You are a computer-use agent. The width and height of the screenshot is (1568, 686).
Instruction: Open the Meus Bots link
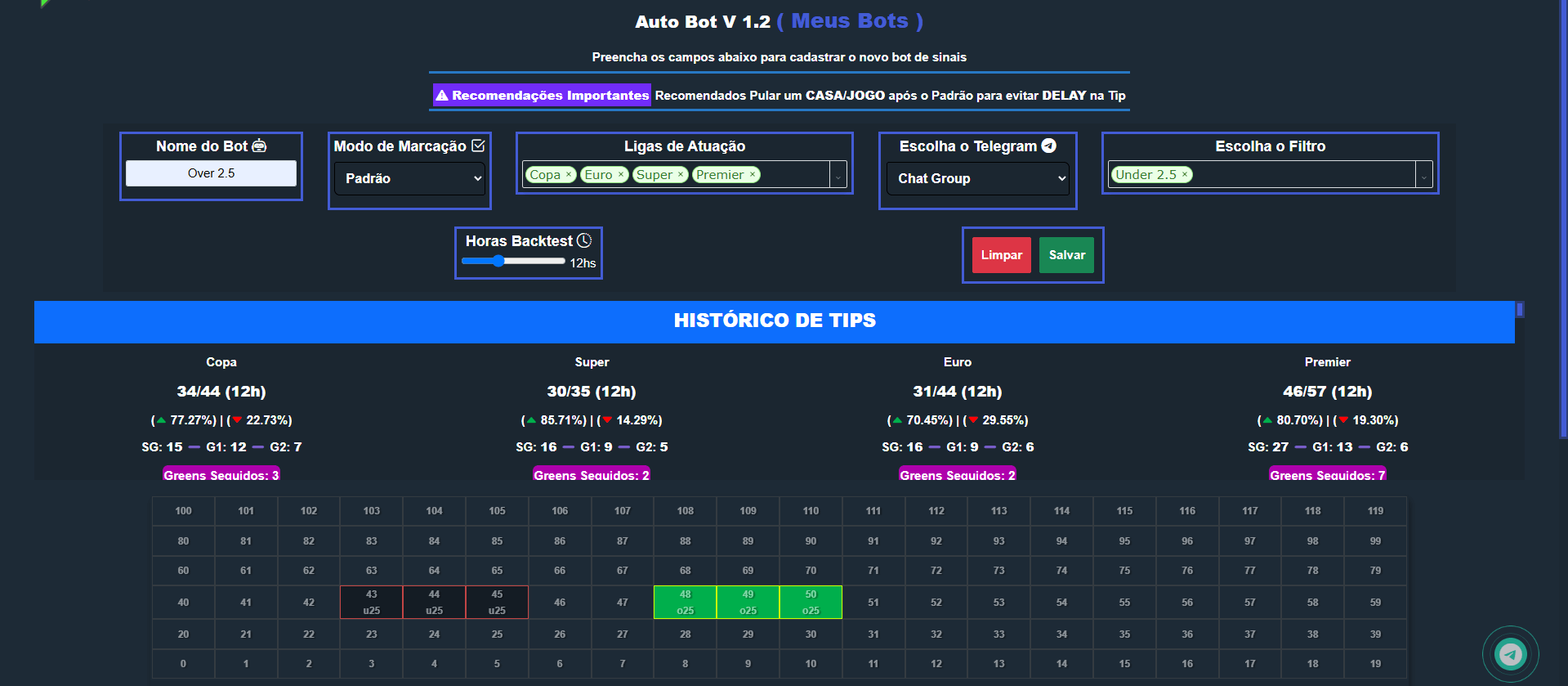pos(850,21)
